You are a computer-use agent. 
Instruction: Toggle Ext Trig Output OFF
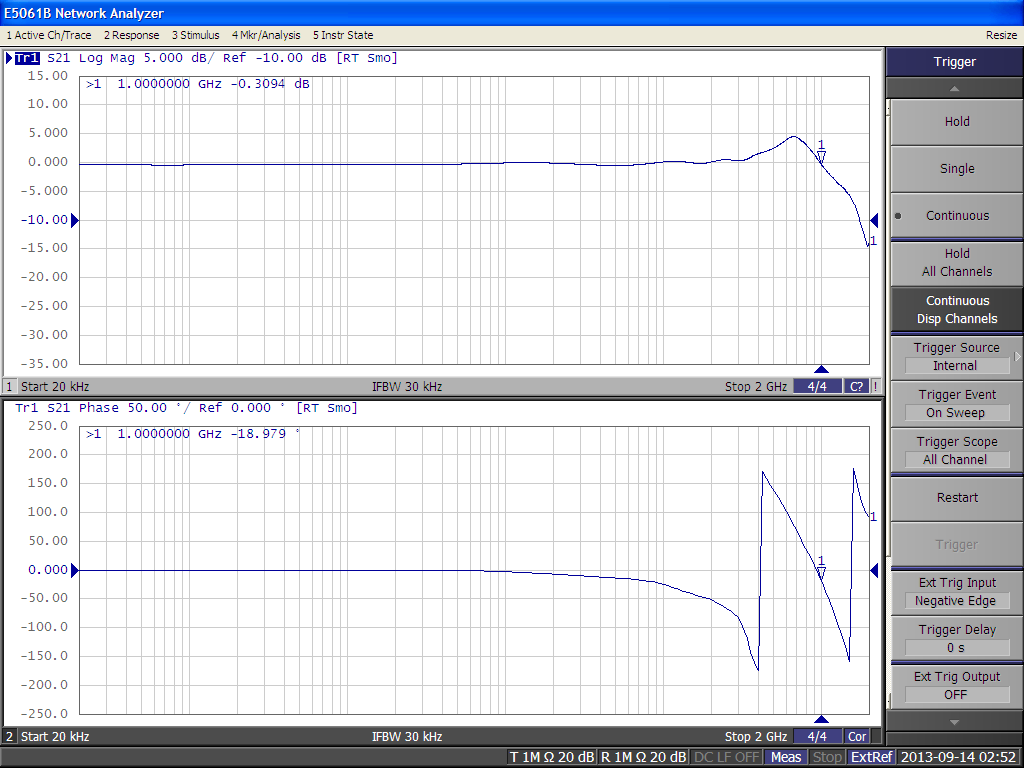point(957,686)
